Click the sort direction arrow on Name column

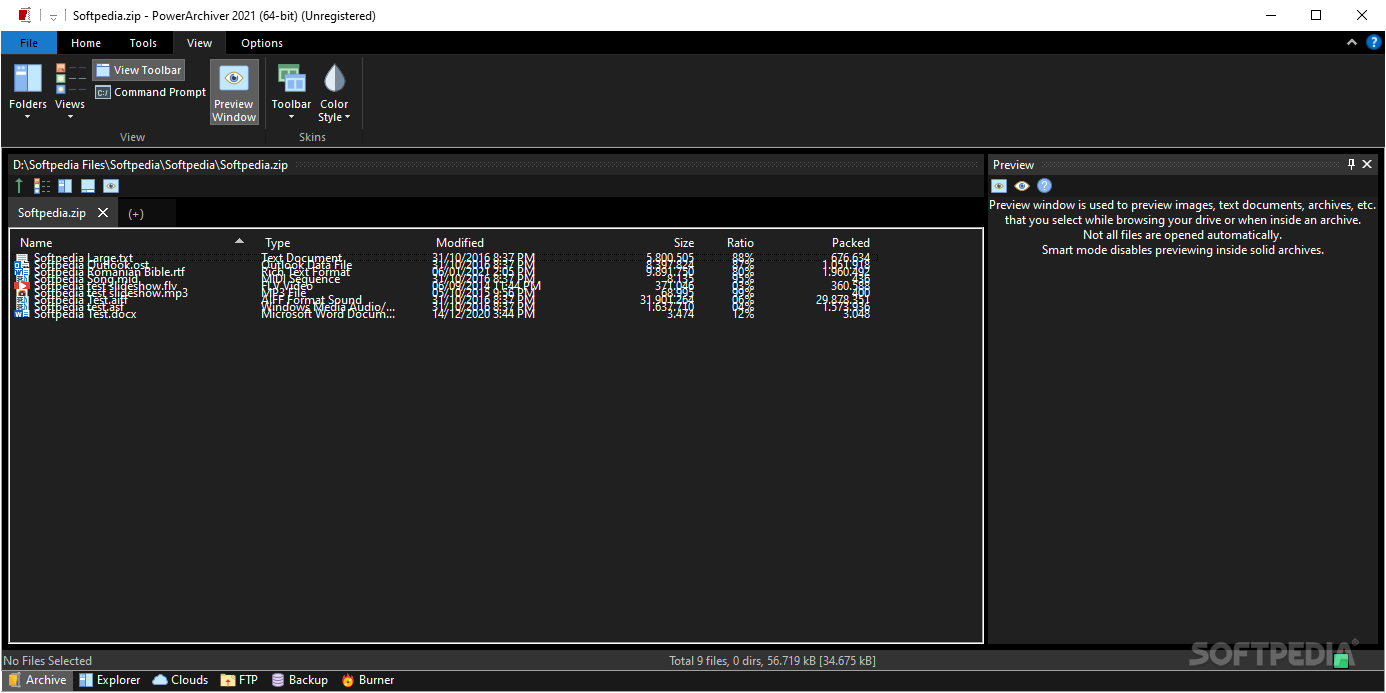[x=239, y=242]
